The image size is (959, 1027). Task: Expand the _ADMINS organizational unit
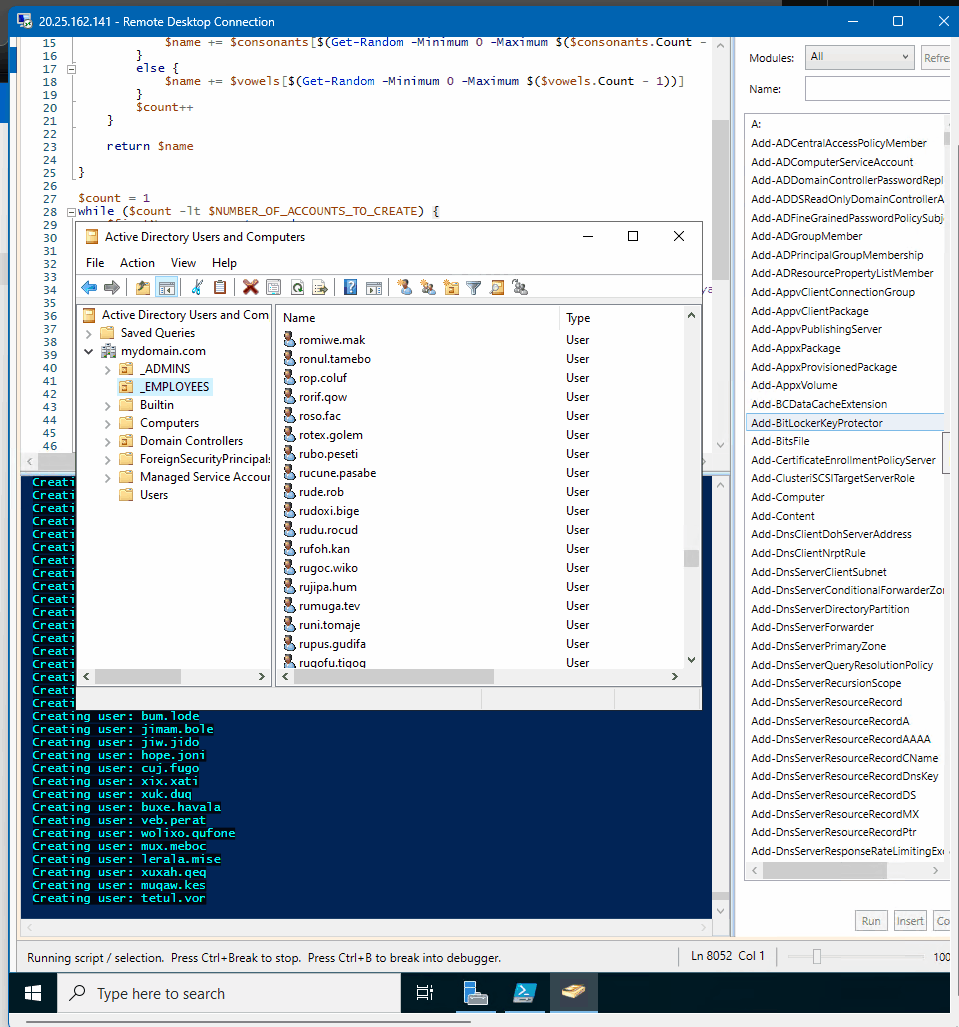click(x=107, y=369)
